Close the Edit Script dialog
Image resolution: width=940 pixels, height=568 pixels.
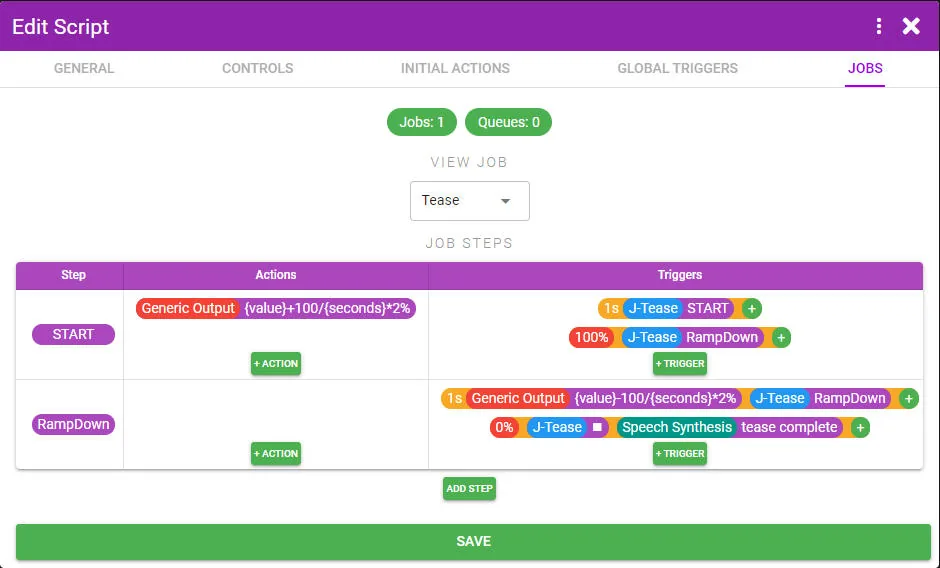point(911,26)
